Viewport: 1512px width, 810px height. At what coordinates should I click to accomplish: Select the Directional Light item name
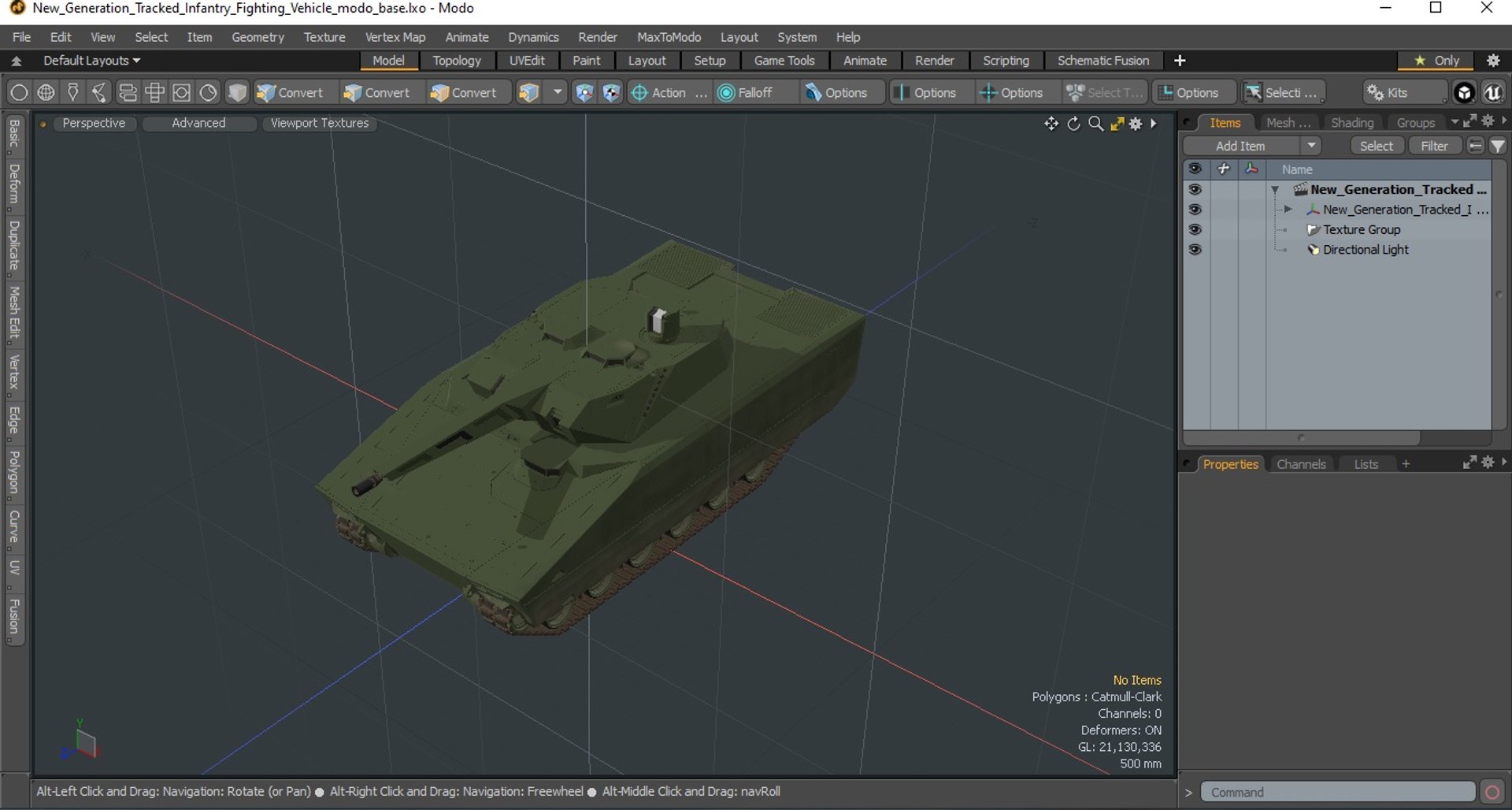coord(1366,250)
